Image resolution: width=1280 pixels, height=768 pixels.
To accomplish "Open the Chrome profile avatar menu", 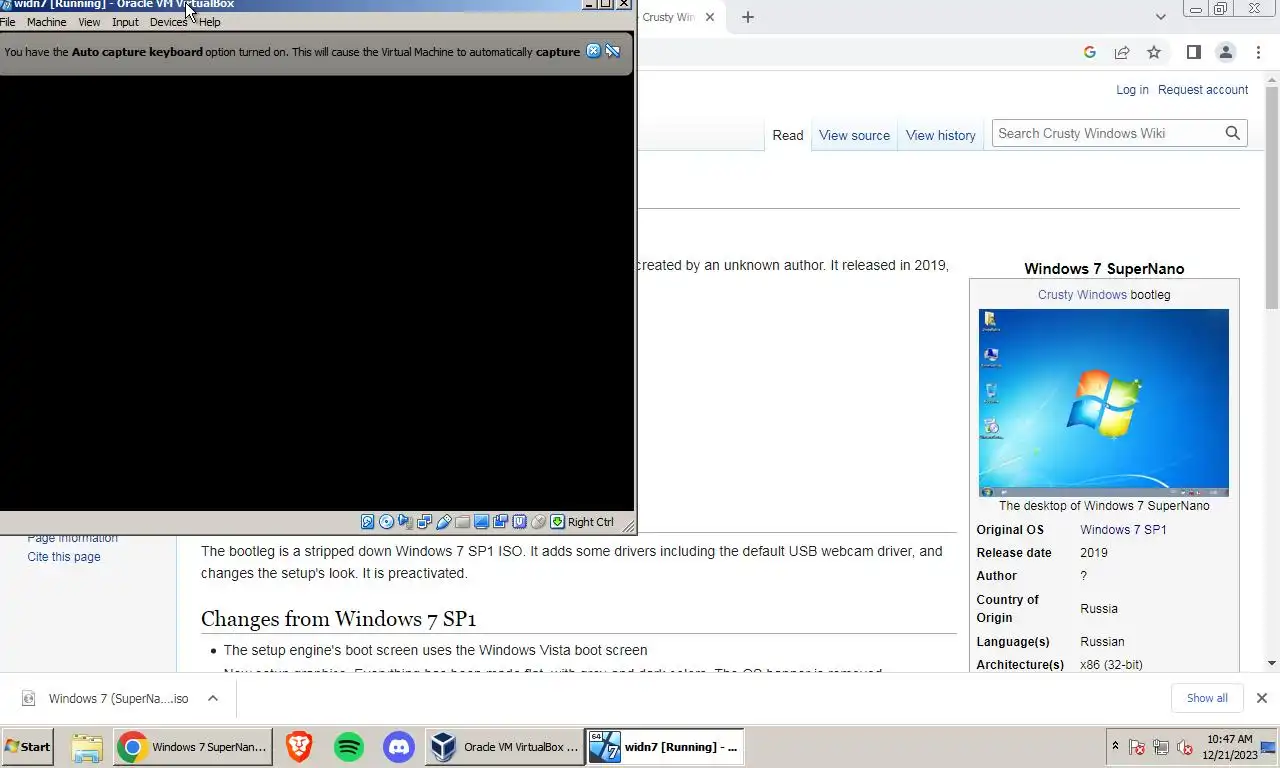I will (1225, 52).
